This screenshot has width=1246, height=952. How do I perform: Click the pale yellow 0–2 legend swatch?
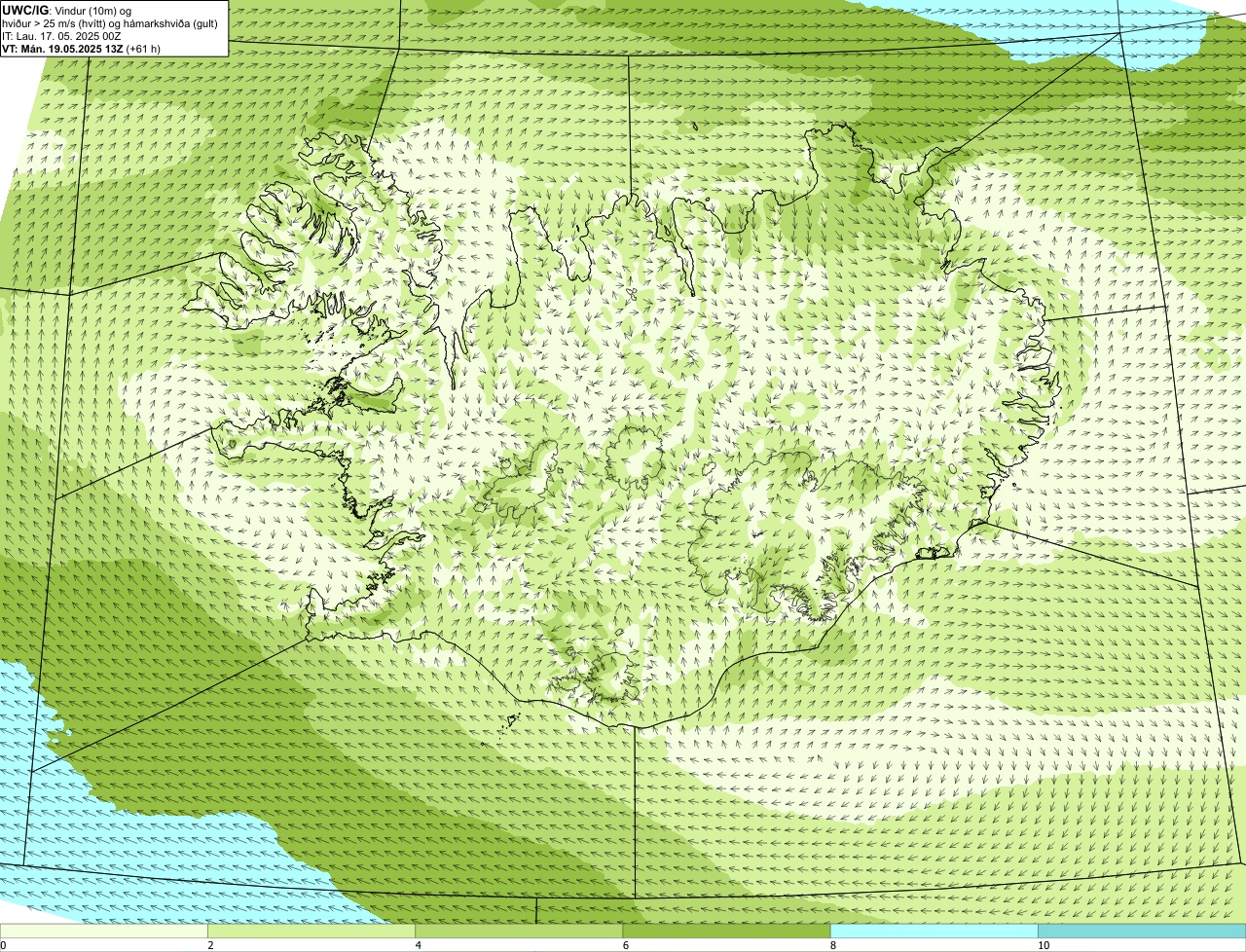(104, 932)
